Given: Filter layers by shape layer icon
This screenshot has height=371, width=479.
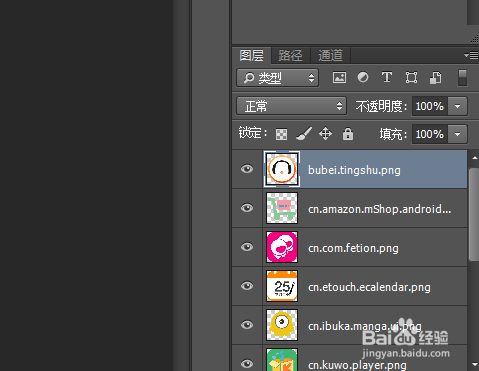Looking at the screenshot, I should click(411, 78).
